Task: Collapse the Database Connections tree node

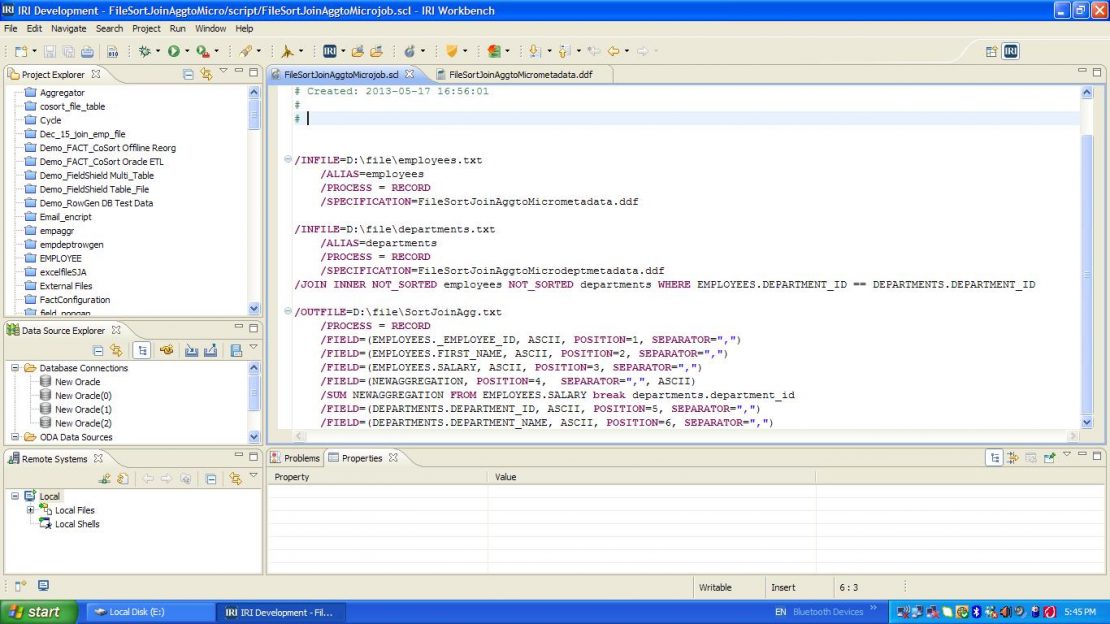Action: [x=15, y=368]
